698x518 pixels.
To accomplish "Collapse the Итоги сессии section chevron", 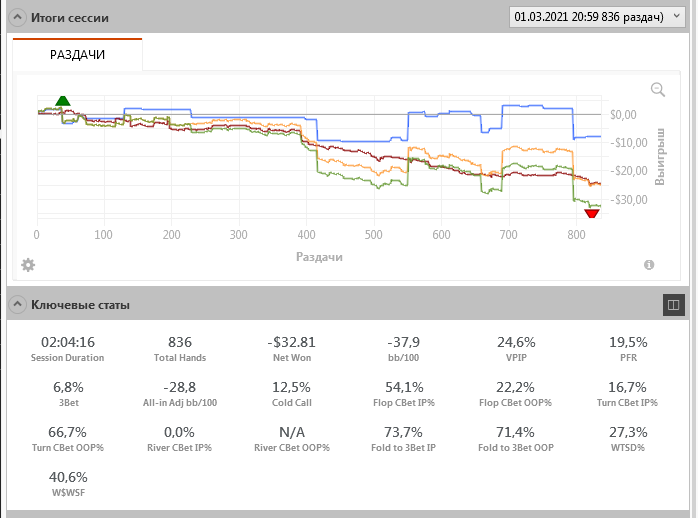I will (x=18, y=18).
